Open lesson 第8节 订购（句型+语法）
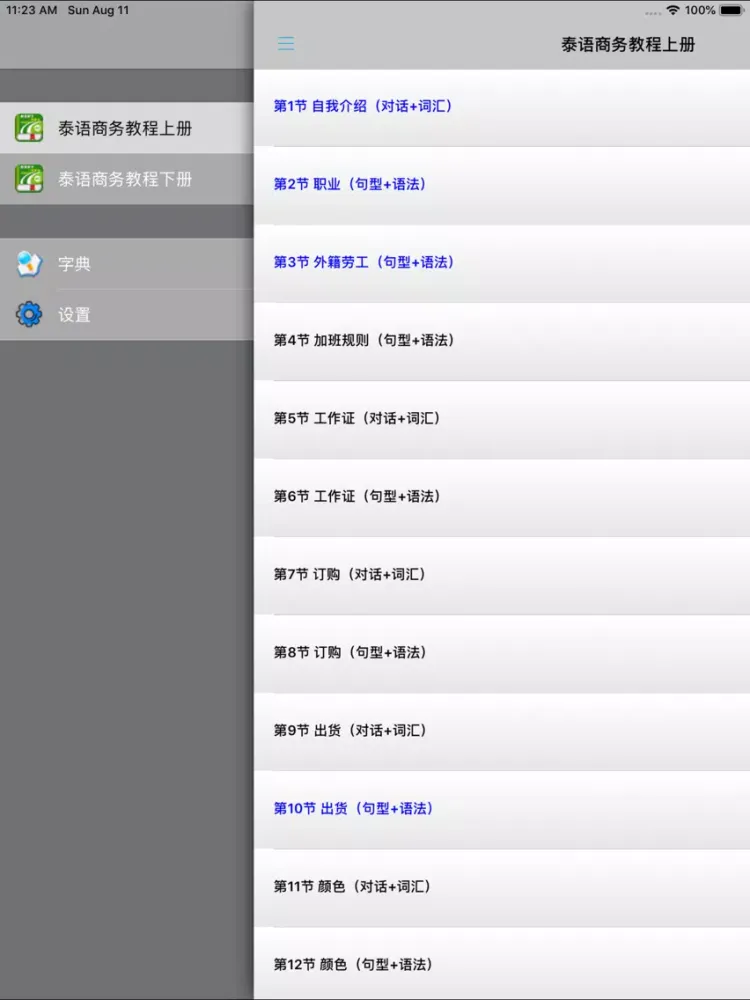This screenshot has width=750, height=1000. click(x=502, y=654)
